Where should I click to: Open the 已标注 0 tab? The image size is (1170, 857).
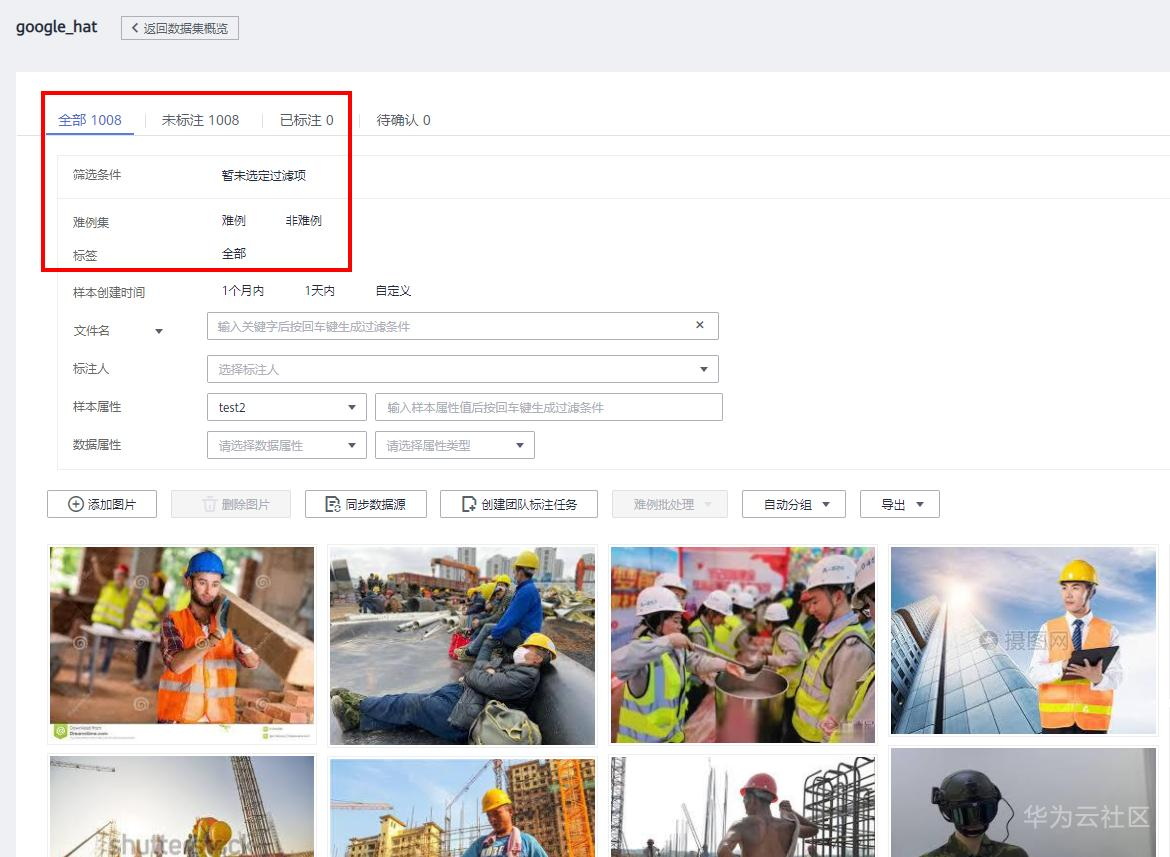click(306, 120)
